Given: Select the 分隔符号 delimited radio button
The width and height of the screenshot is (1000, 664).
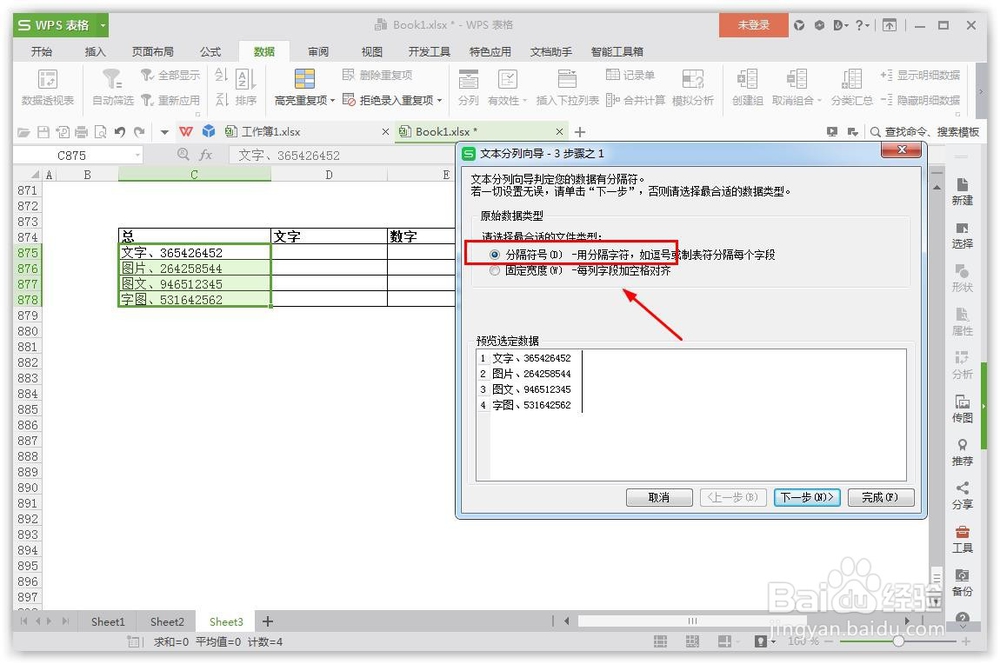Looking at the screenshot, I should point(494,253).
